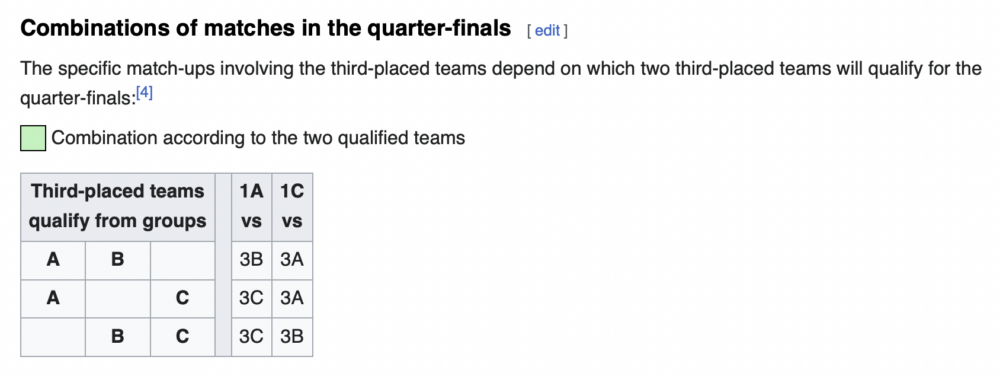The height and width of the screenshot is (376, 1000).
Task: Click the edit link beside the heading
Action: pos(547,31)
